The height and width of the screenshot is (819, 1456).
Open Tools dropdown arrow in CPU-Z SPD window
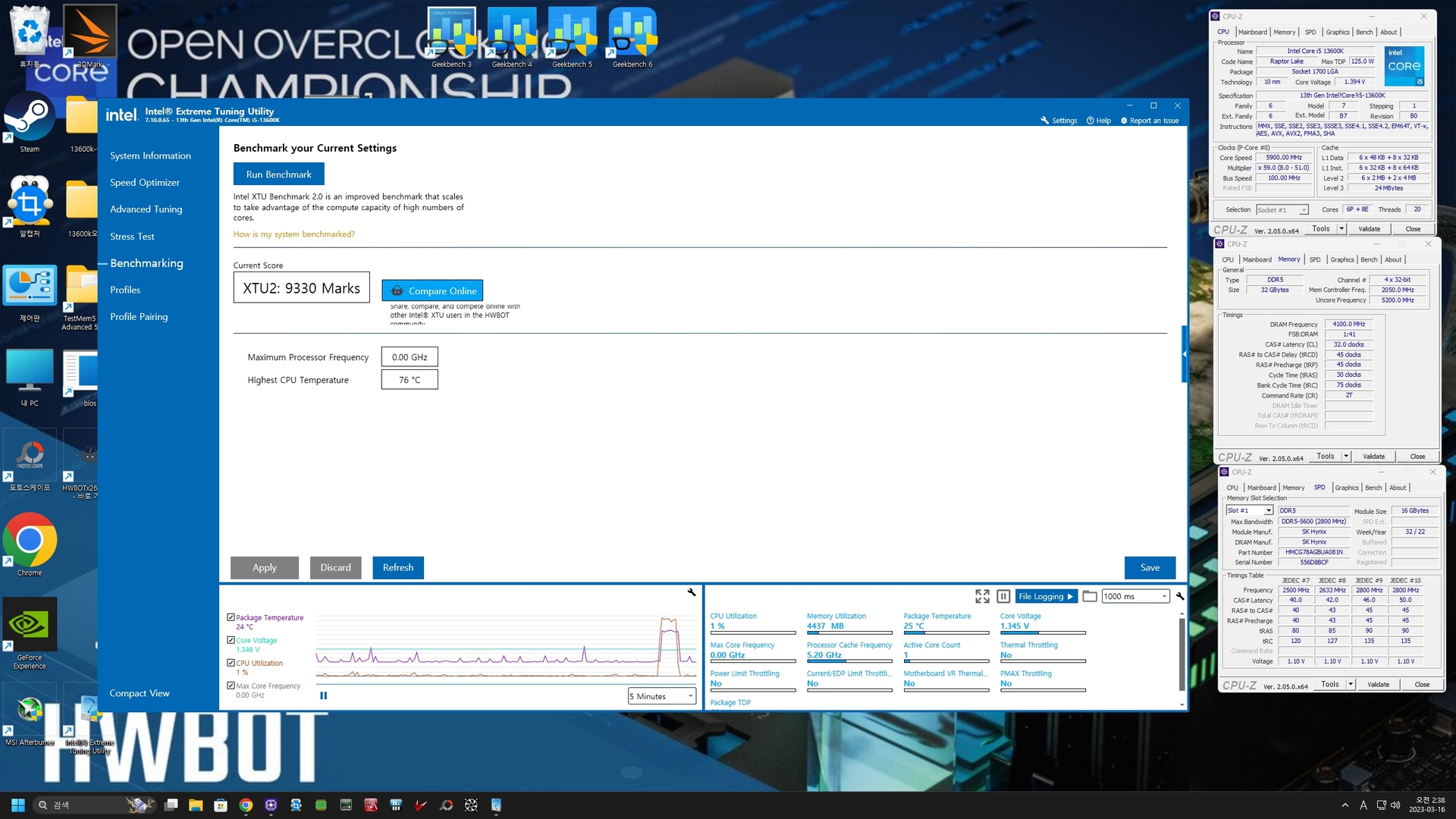(x=1351, y=685)
